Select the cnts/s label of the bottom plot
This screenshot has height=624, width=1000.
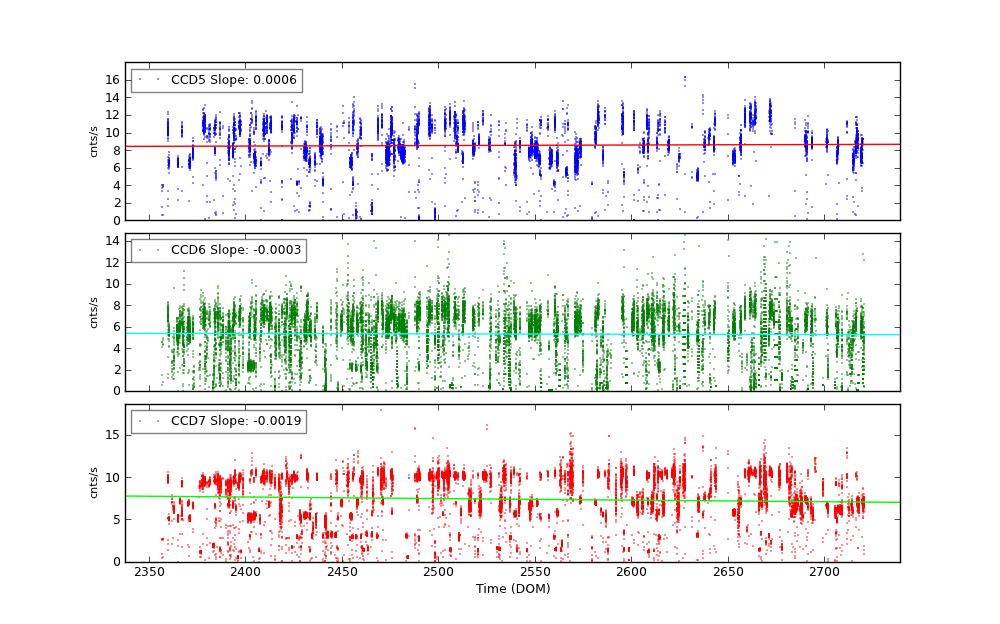coord(94,483)
